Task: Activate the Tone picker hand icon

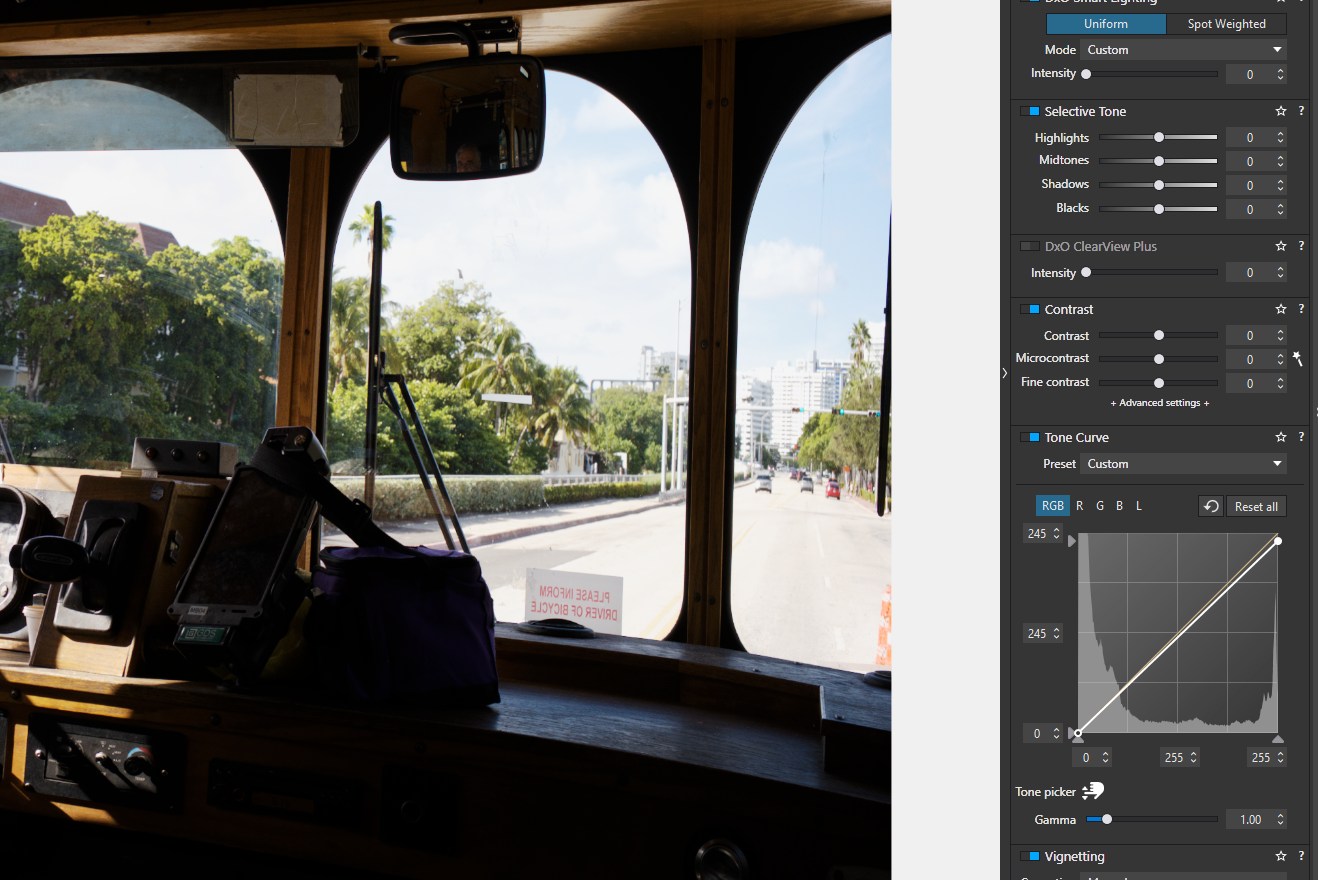Action: pyautogui.click(x=1093, y=791)
